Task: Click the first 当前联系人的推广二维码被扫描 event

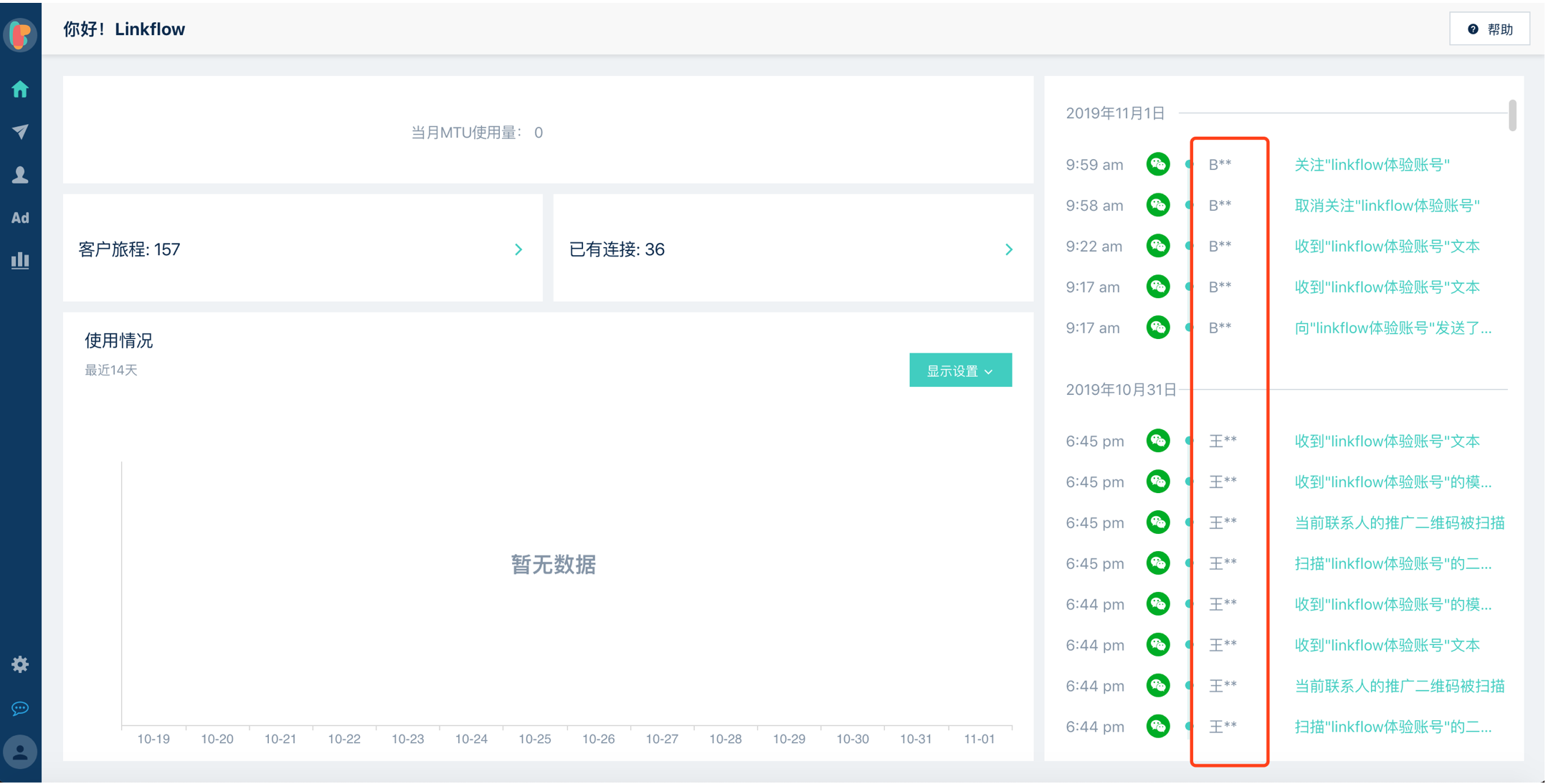Action: click(x=1398, y=522)
